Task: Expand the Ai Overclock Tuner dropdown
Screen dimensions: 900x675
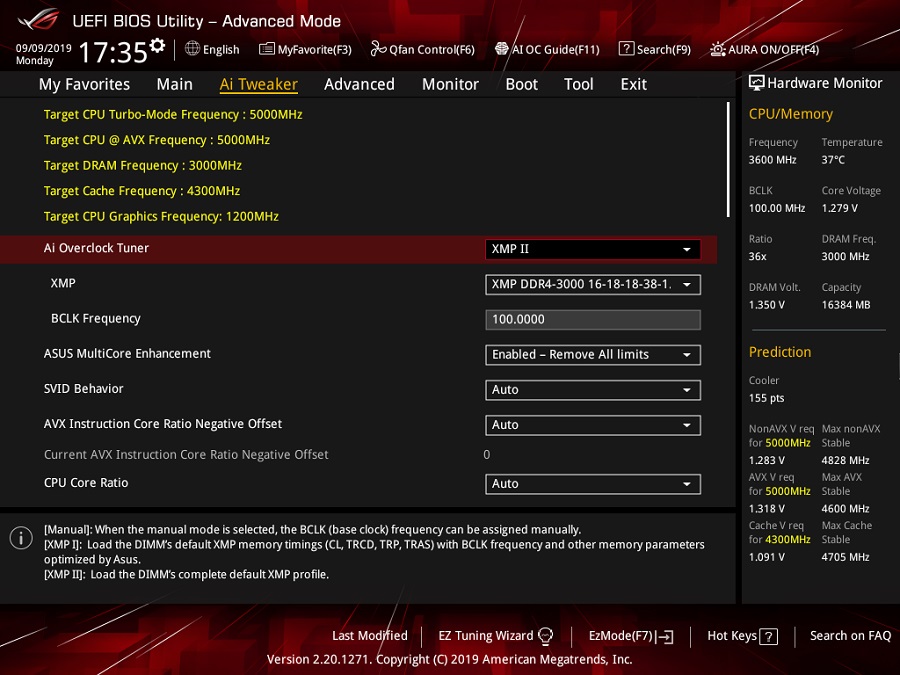Action: point(592,249)
